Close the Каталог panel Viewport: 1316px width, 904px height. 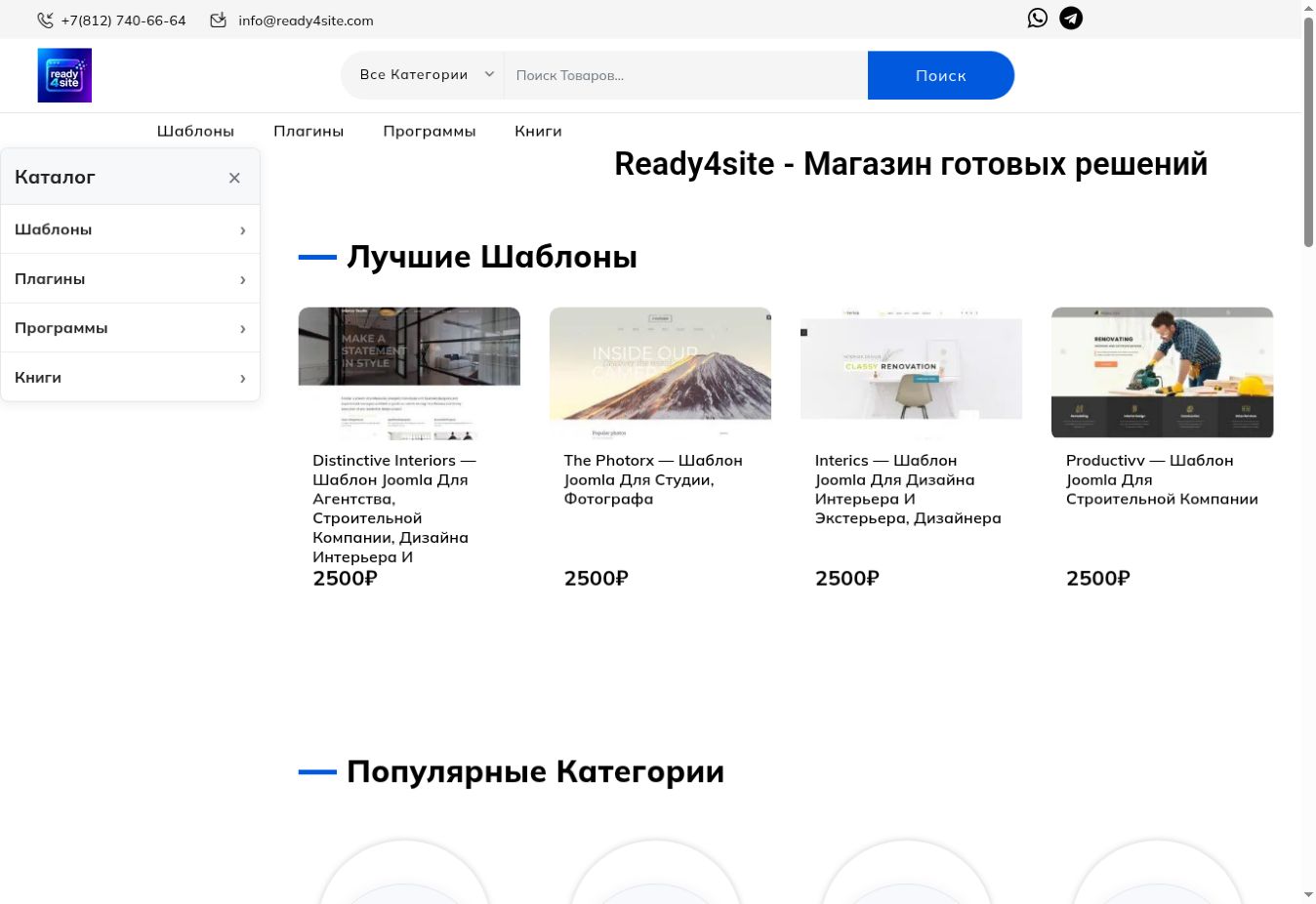[234, 178]
